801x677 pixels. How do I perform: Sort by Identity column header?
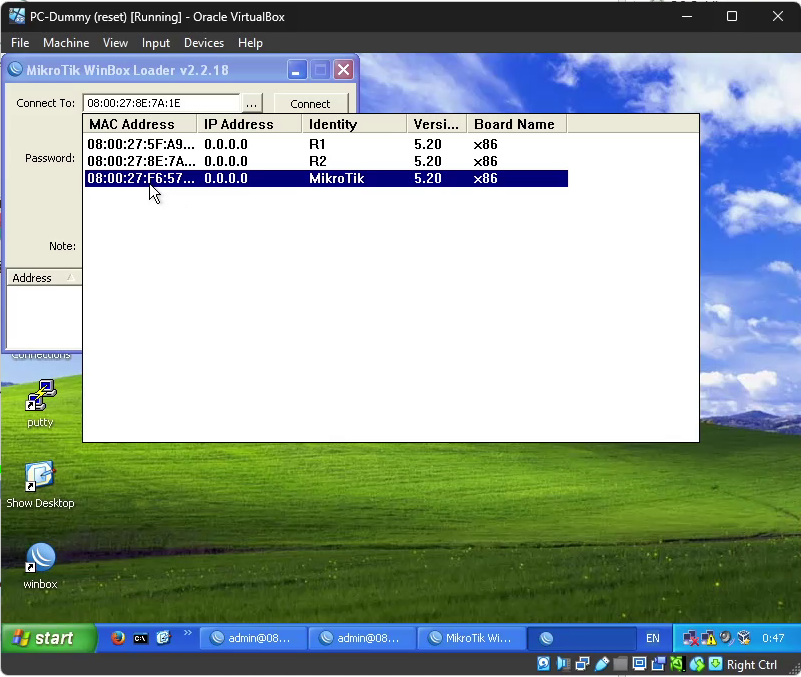pyautogui.click(x=354, y=124)
